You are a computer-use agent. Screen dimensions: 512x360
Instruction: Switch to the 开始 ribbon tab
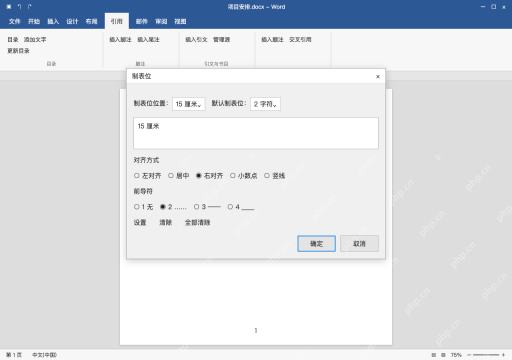(34, 21)
